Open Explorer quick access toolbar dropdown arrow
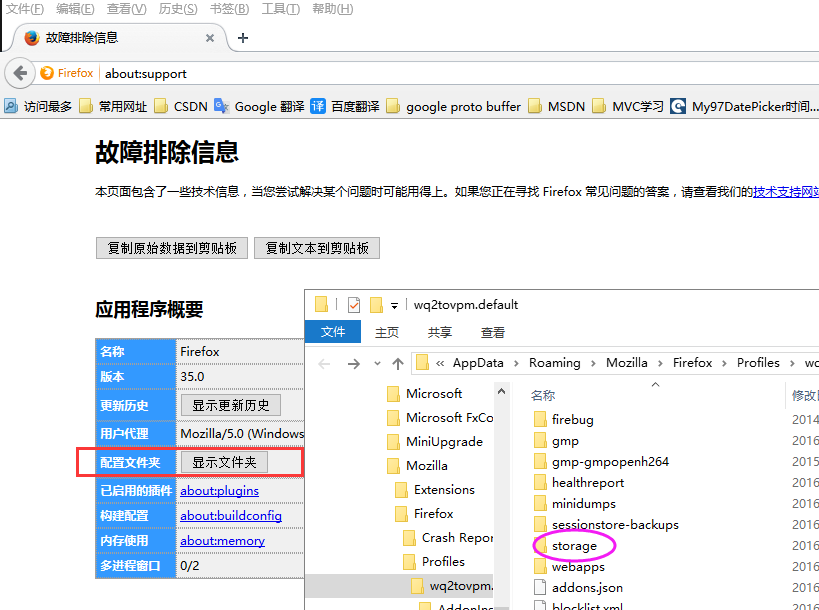 click(x=394, y=306)
